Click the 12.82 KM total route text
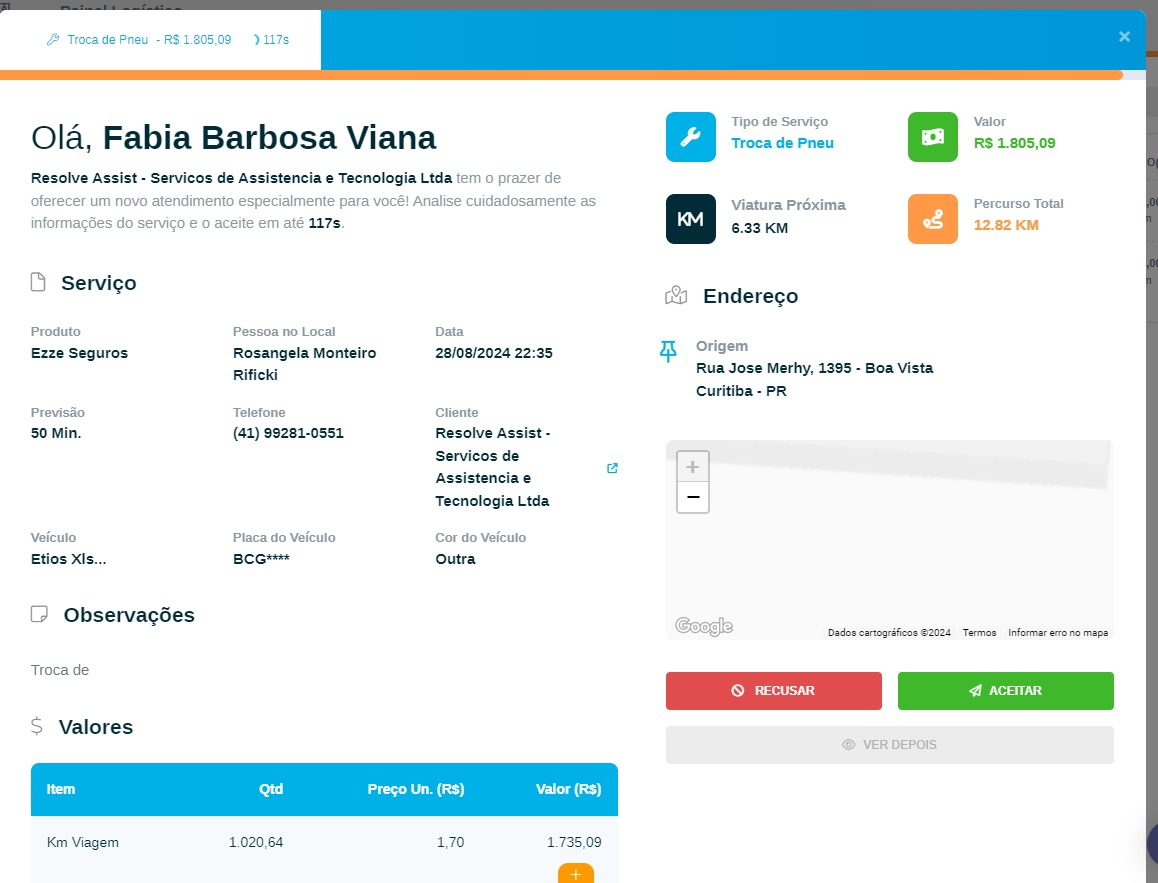Screen dimensions: 1158x883 [1006, 225]
